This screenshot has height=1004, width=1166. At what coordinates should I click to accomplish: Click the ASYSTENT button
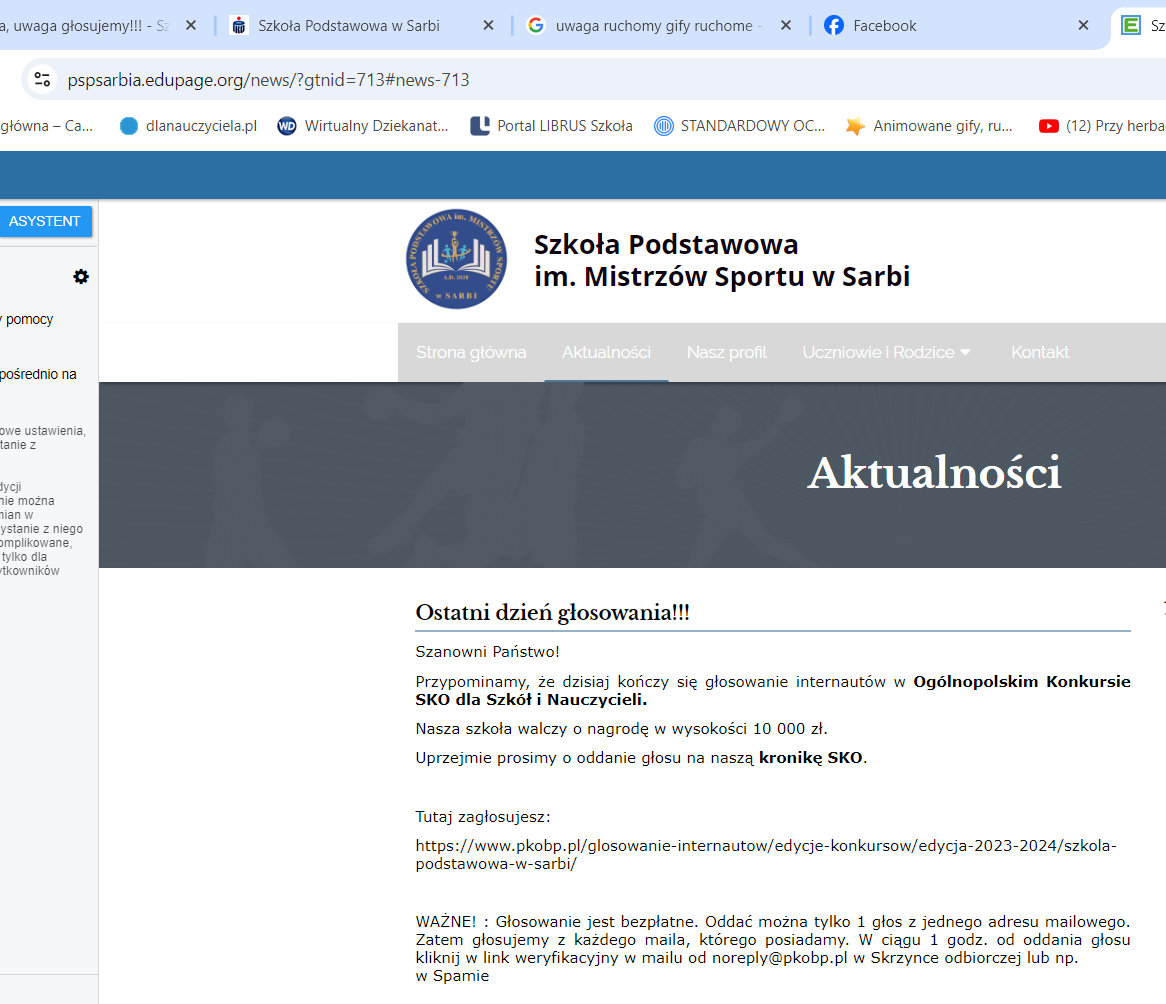(x=45, y=221)
